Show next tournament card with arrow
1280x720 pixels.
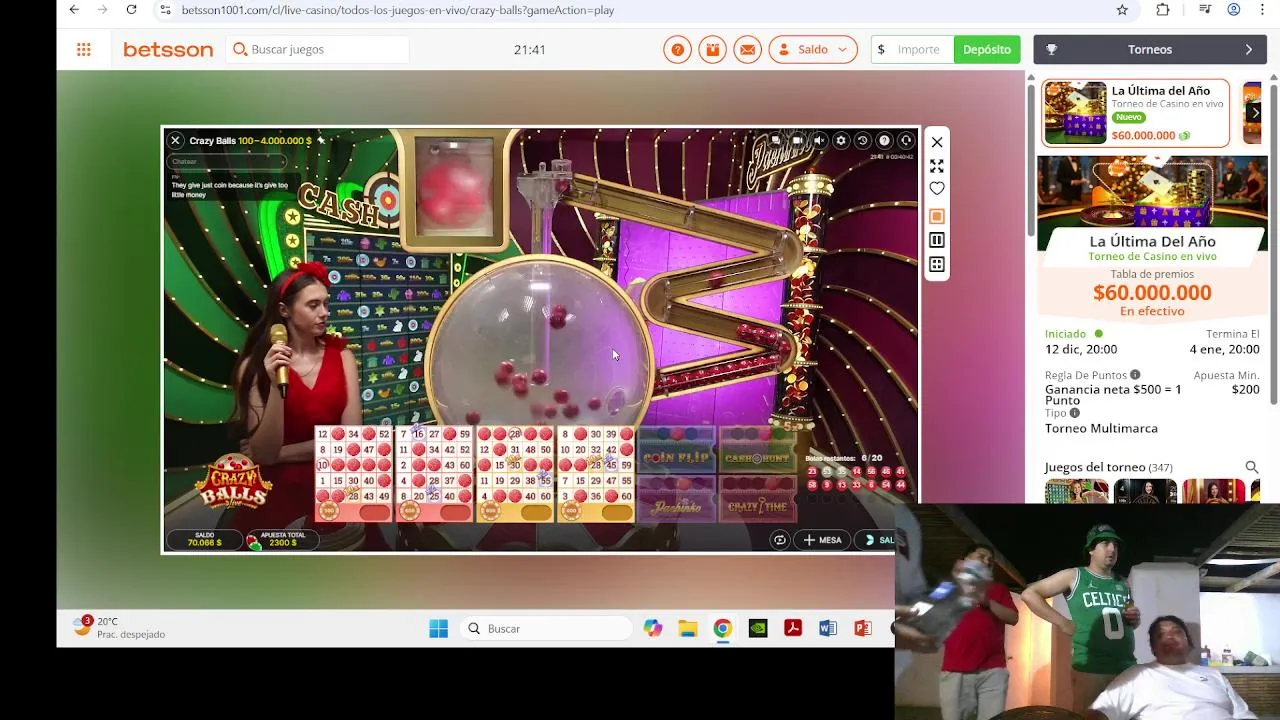1255,113
